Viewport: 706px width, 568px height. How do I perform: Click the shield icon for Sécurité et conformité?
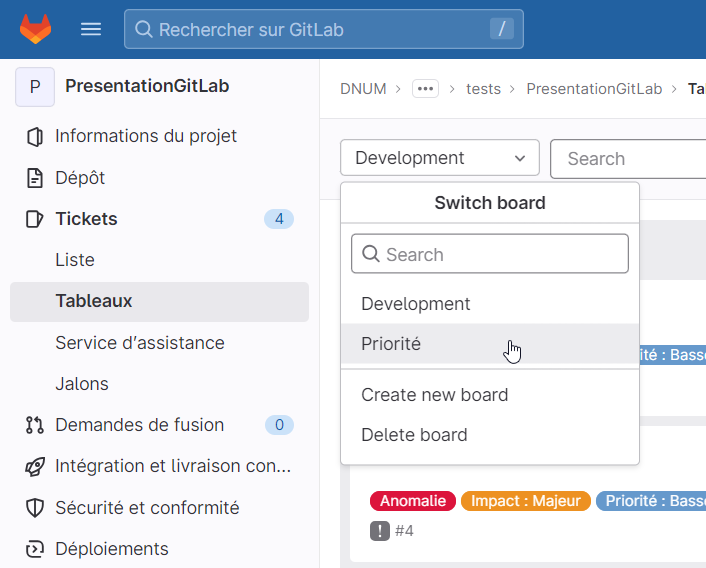pyautogui.click(x=35, y=508)
